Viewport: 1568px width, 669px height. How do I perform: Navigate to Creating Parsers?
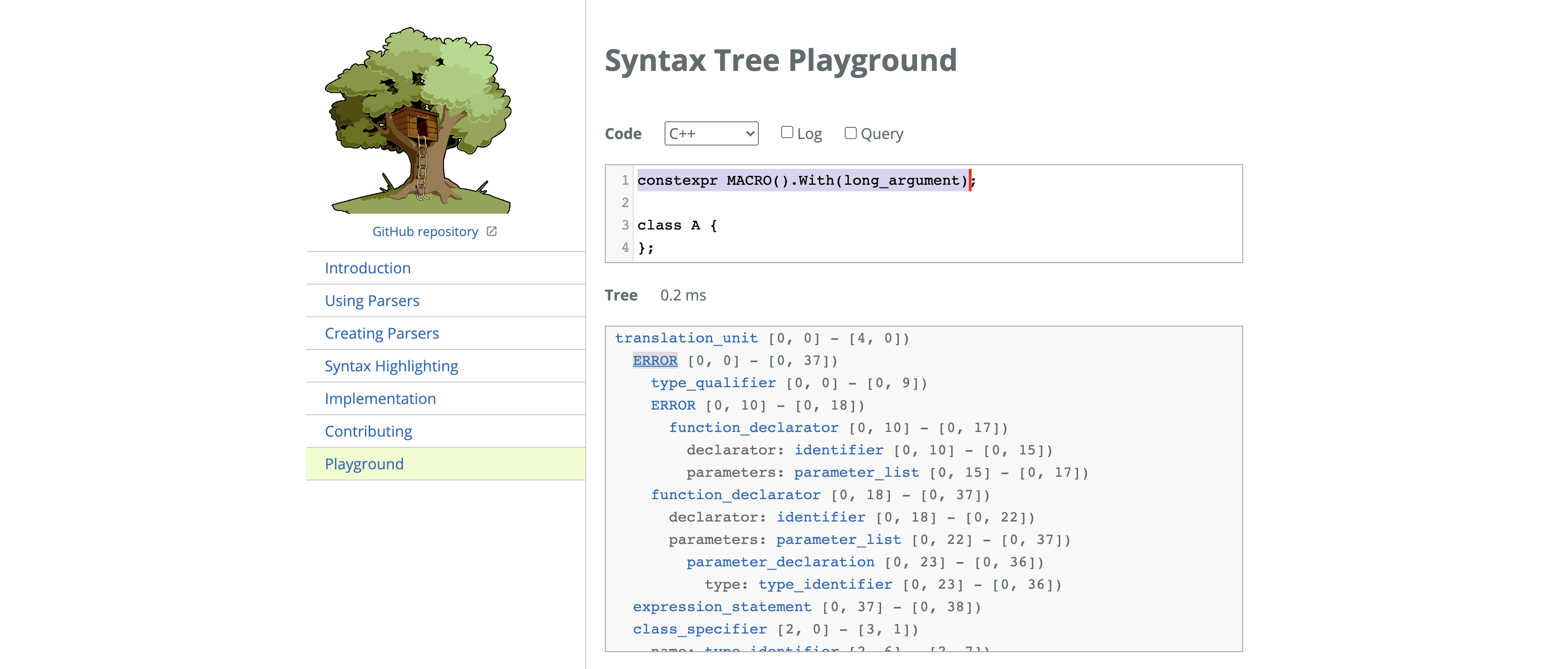coord(381,334)
